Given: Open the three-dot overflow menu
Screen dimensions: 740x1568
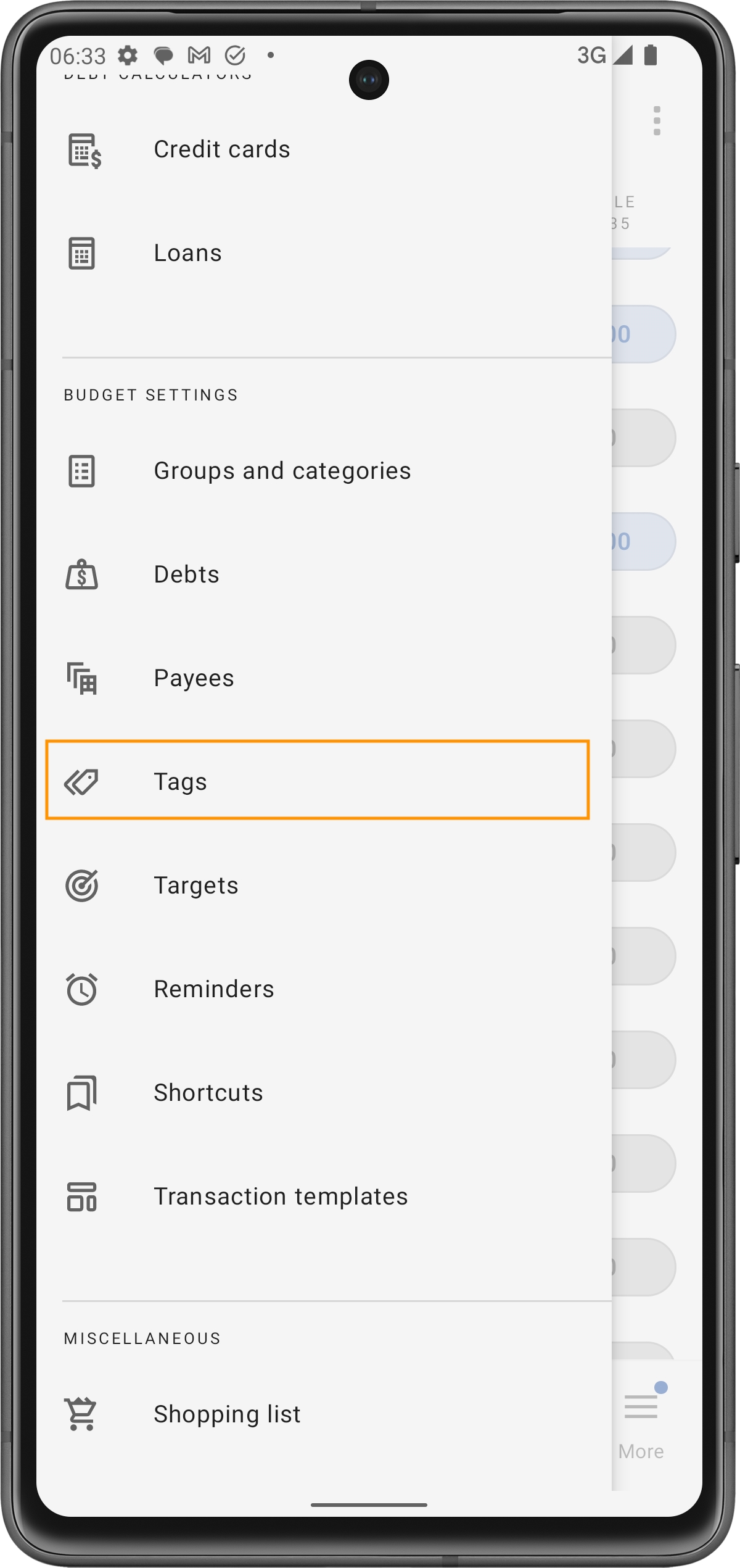Looking at the screenshot, I should (x=657, y=120).
